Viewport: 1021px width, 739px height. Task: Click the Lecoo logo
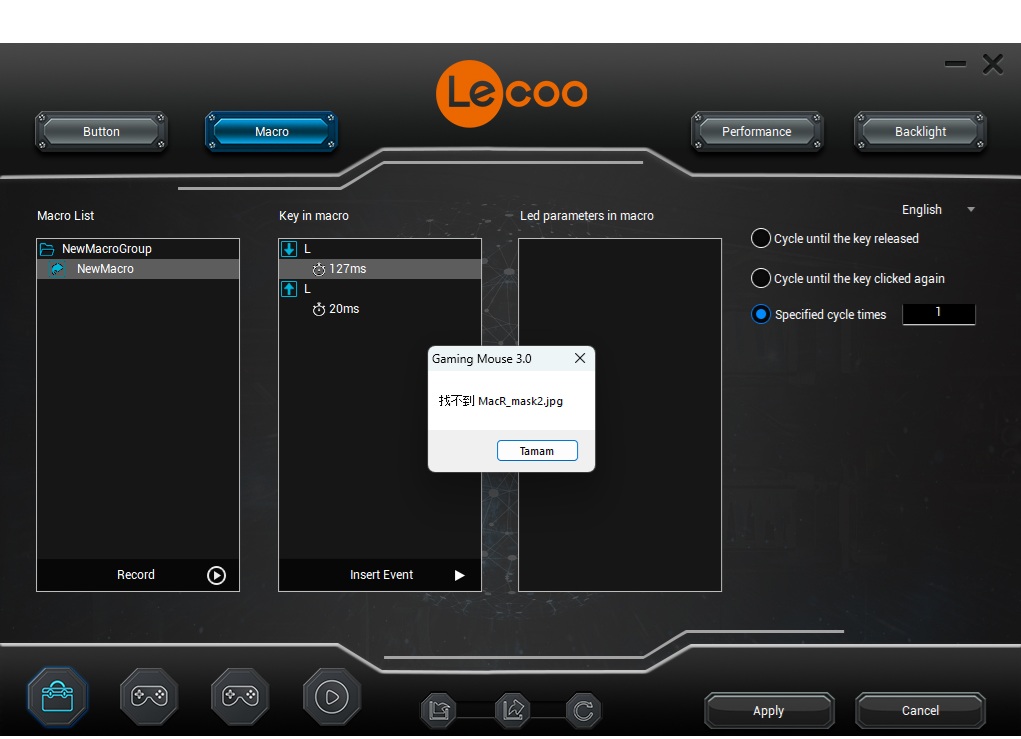point(511,93)
